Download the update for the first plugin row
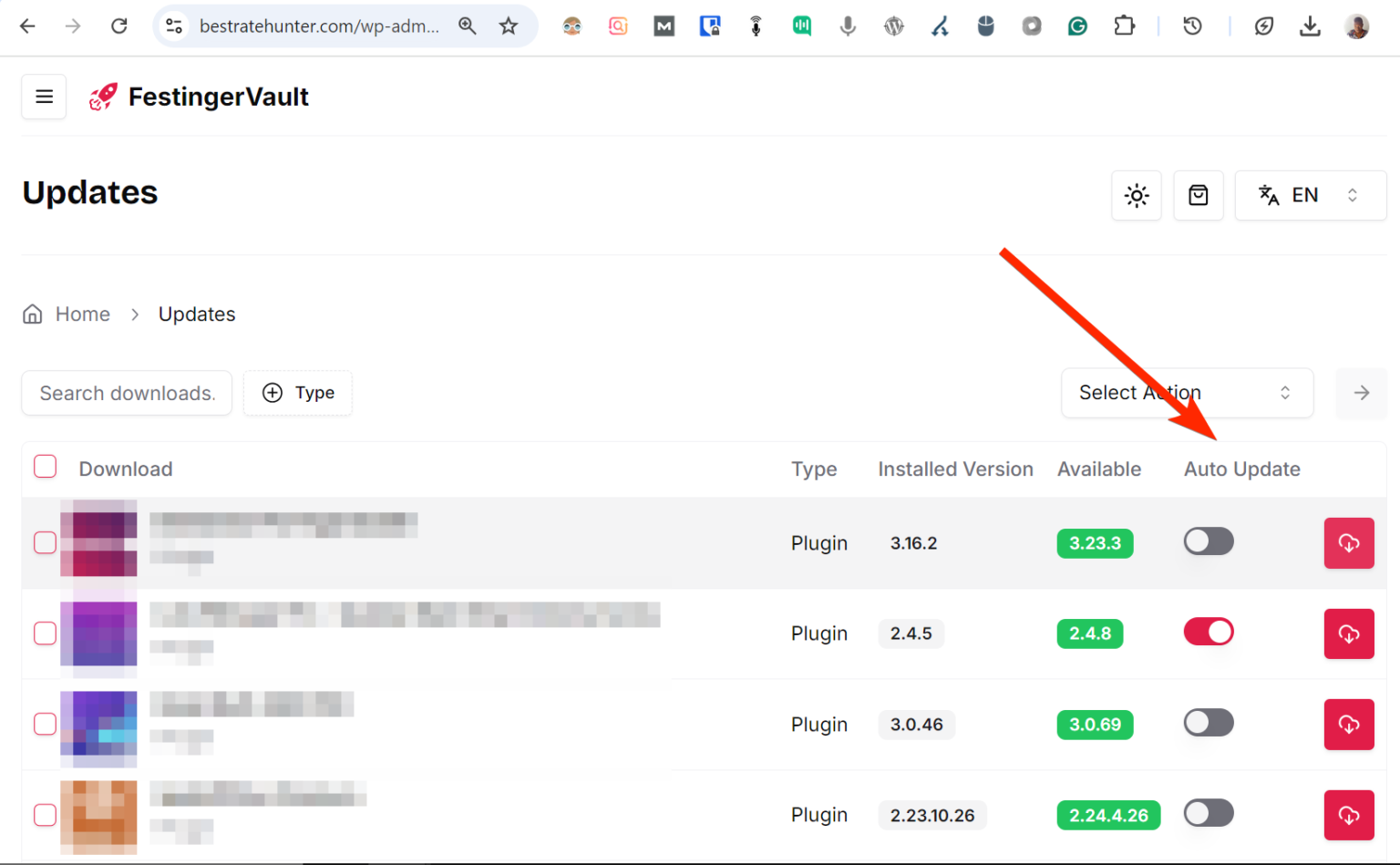The image size is (1400, 865). (1349, 542)
